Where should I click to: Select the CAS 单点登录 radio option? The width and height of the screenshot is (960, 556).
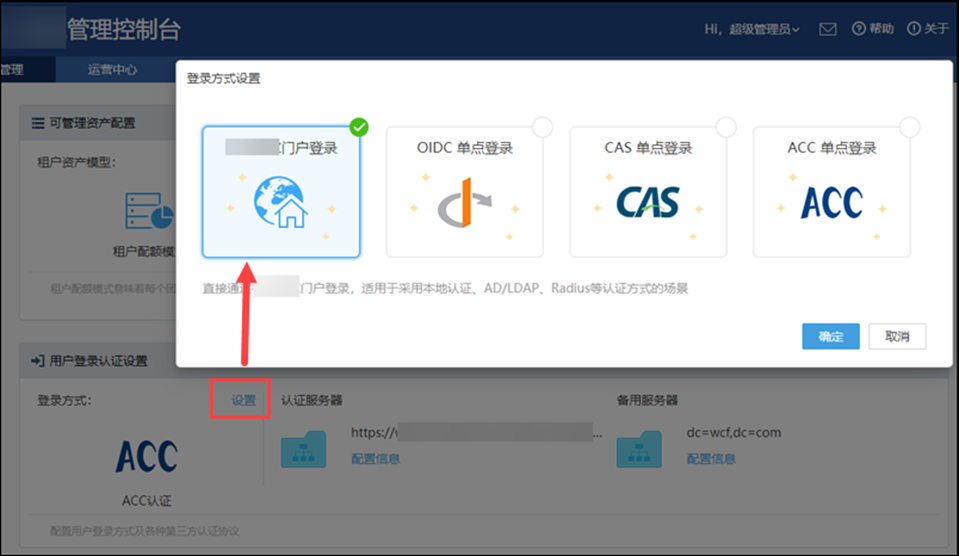coord(726,127)
